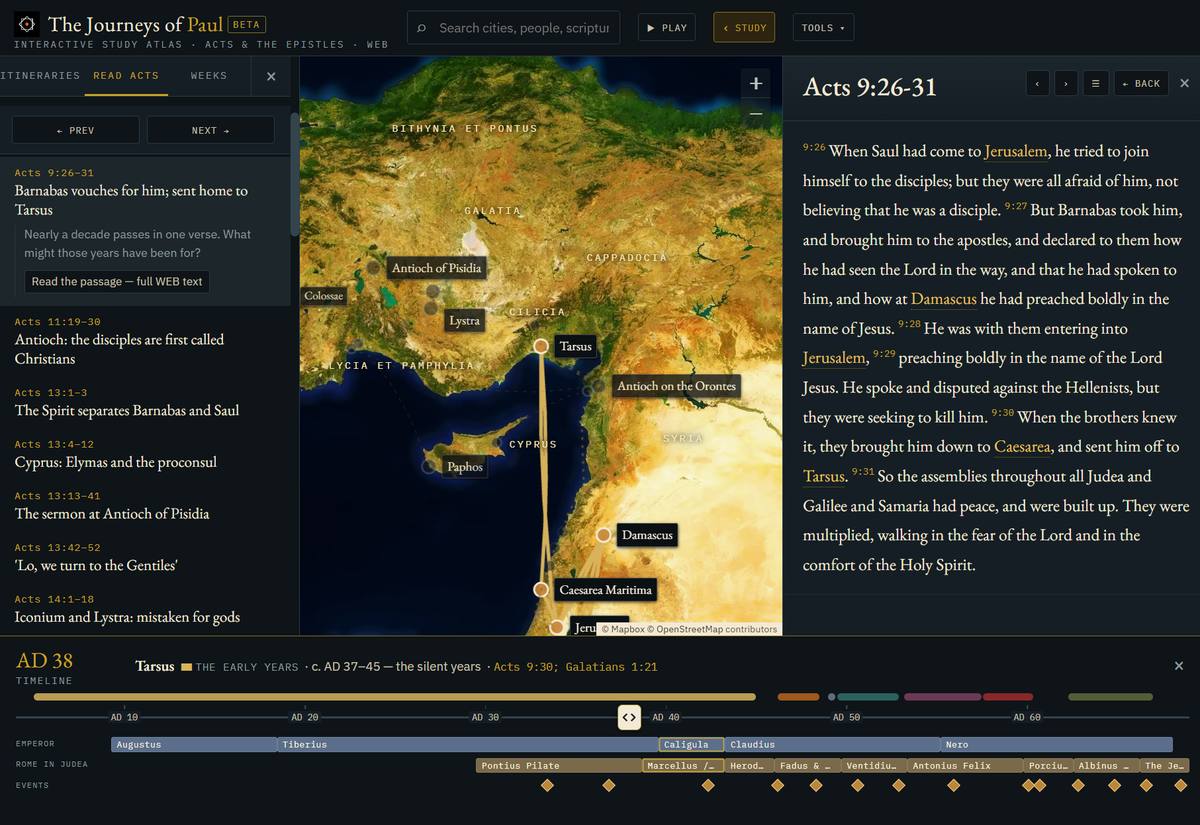The image size is (1200, 825).
Task: Open the Weeks tab
Action: click(209, 76)
